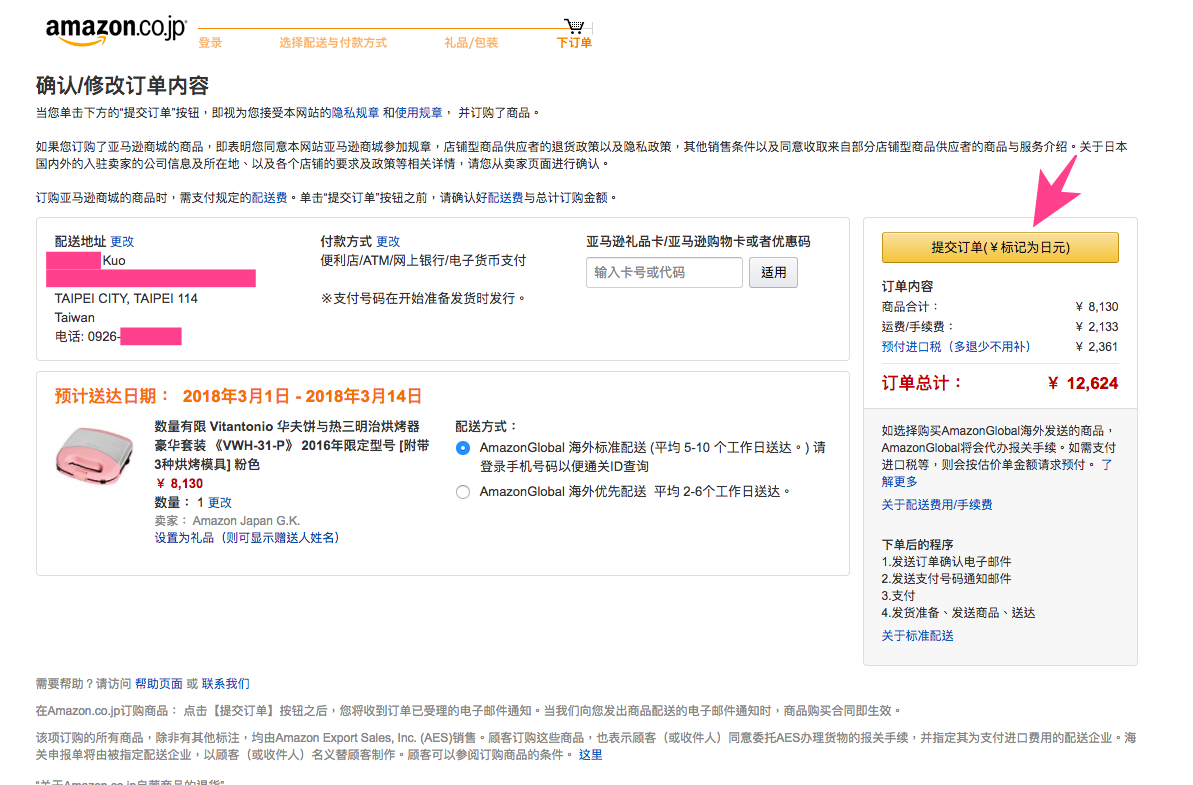Click the 隐私规章 link

(355, 113)
